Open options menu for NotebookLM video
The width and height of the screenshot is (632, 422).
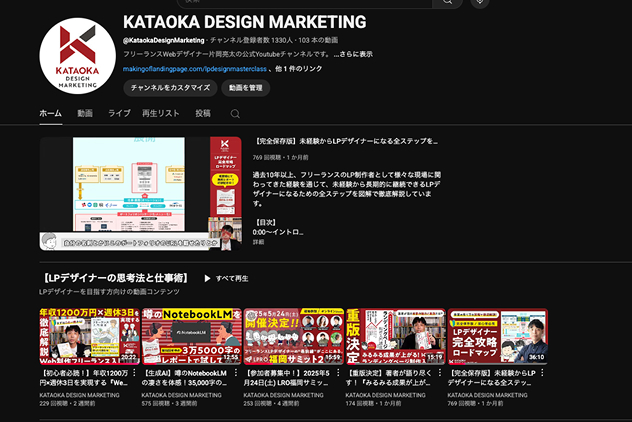[x=236, y=373]
